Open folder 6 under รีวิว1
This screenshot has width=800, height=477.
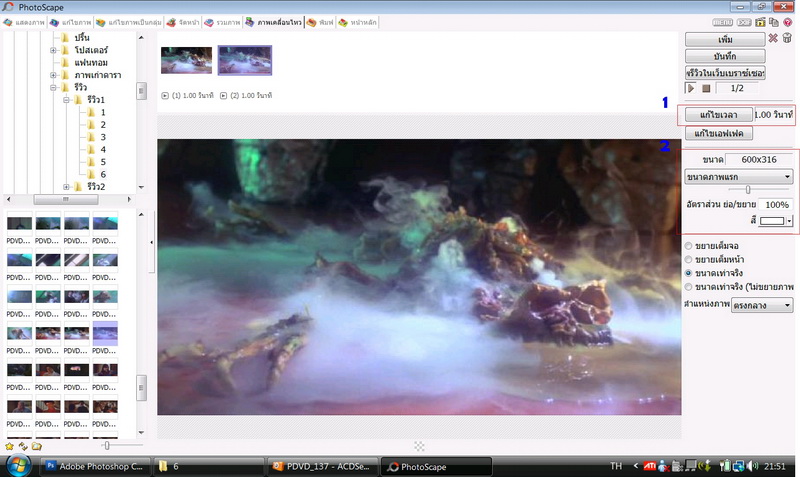pos(103,174)
